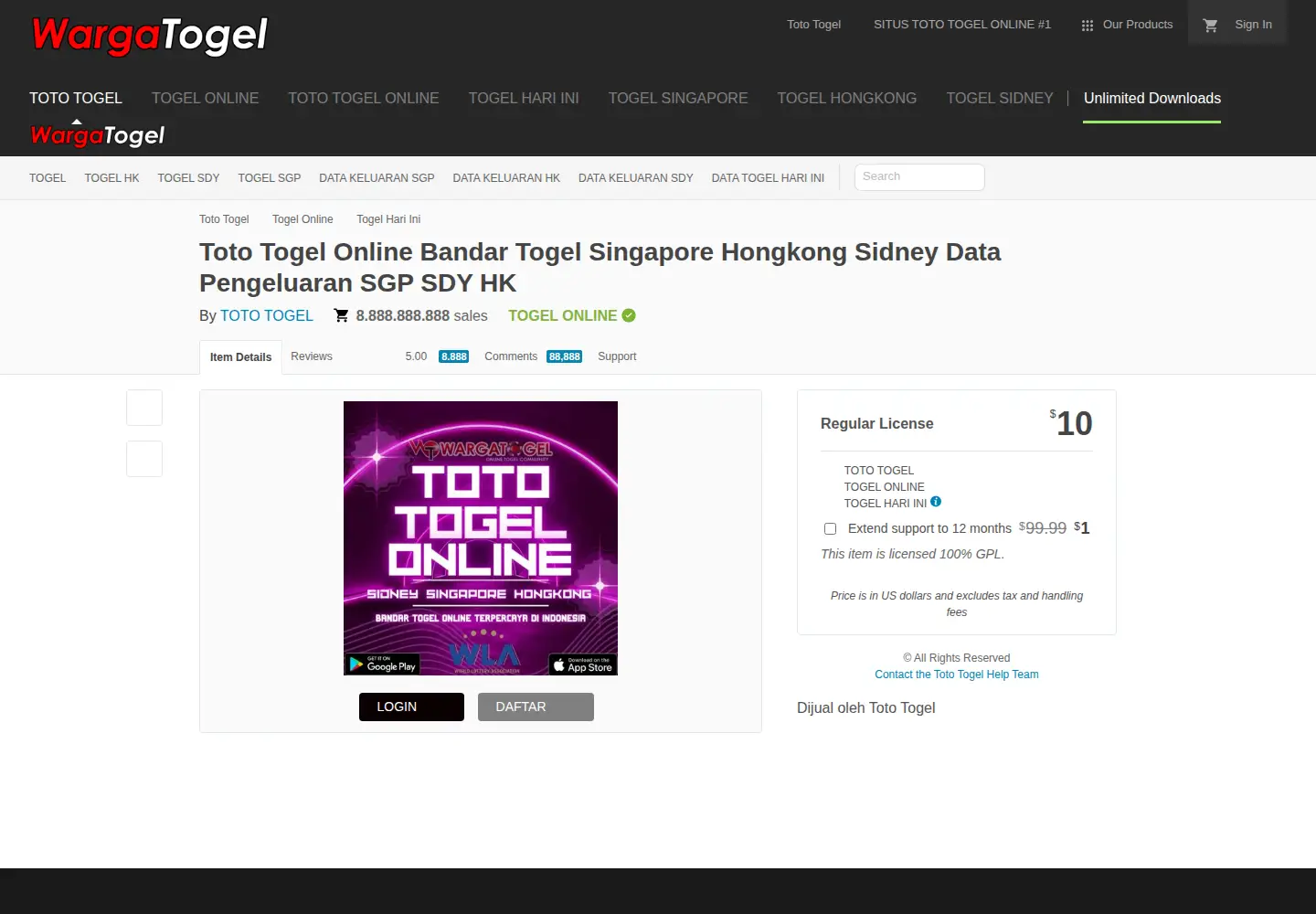Click the first empty thumbnail box on left
The width and height of the screenshot is (1316, 914).
pos(144,408)
